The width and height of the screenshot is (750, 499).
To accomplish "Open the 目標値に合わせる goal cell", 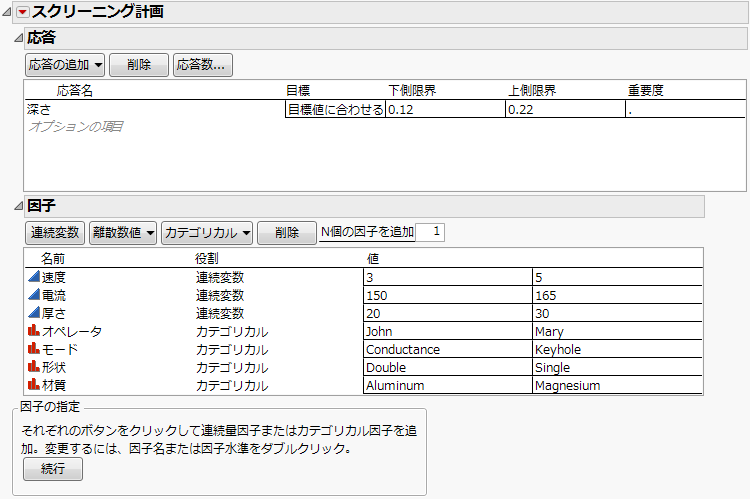I will (335, 110).
